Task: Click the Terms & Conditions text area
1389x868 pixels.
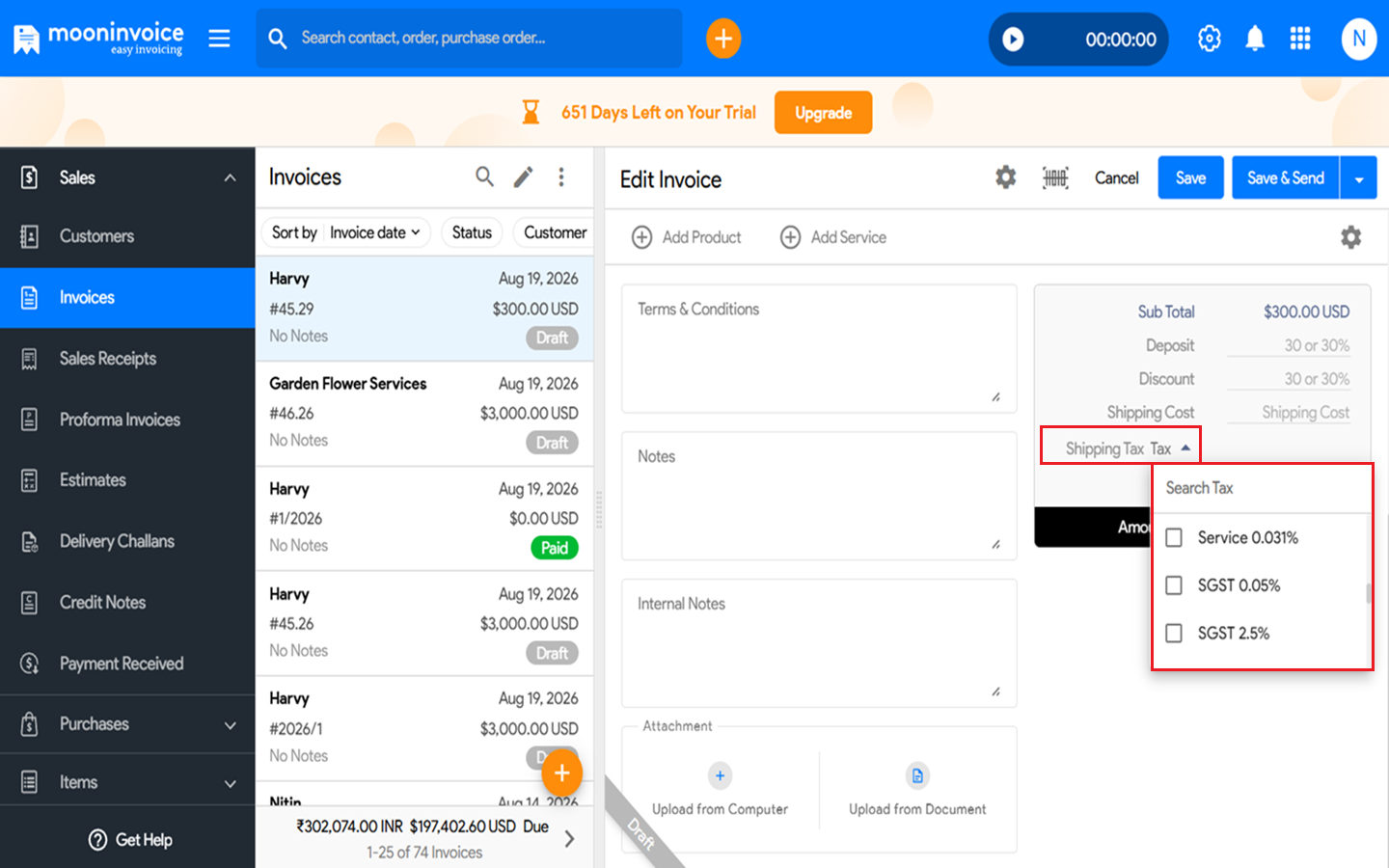Action: [x=819, y=348]
